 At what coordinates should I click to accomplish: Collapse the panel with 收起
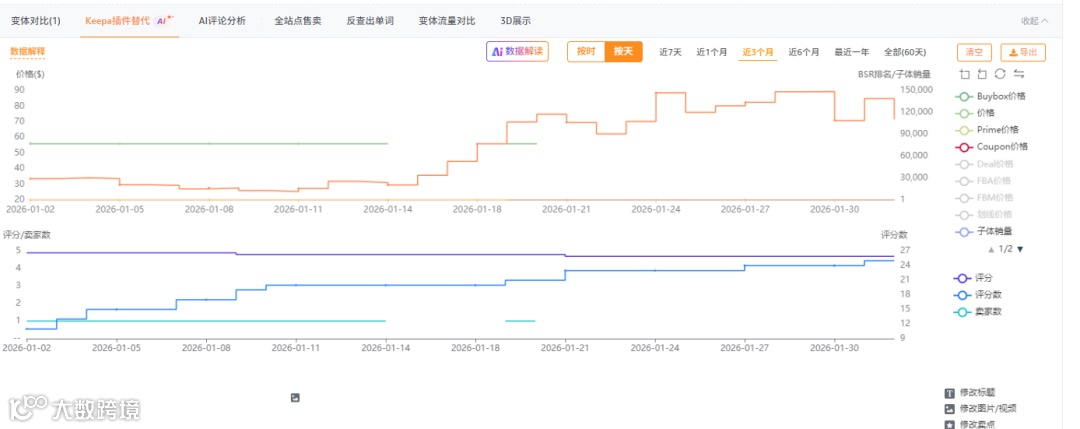coord(1035,21)
